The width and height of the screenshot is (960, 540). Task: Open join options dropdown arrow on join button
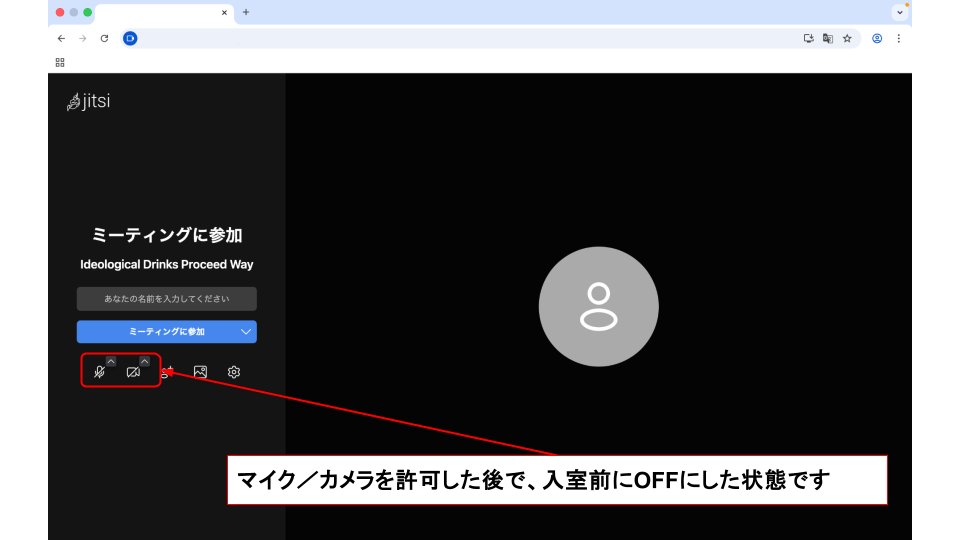click(x=246, y=332)
